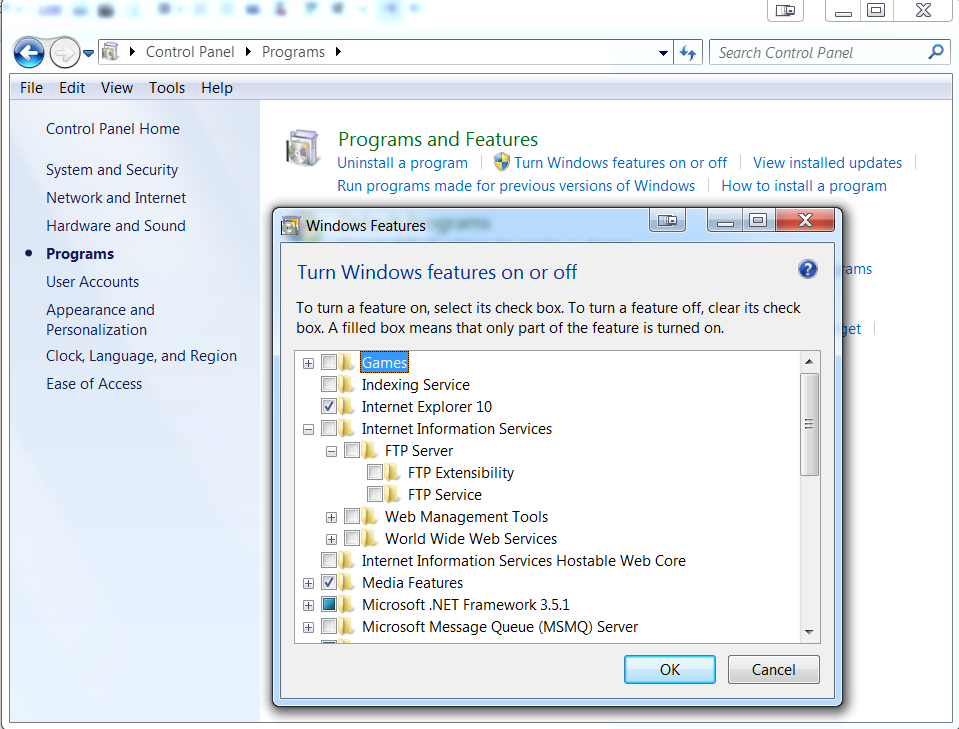Check the Games feature checkbox
Screen dimensions: 959x729
click(328, 362)
